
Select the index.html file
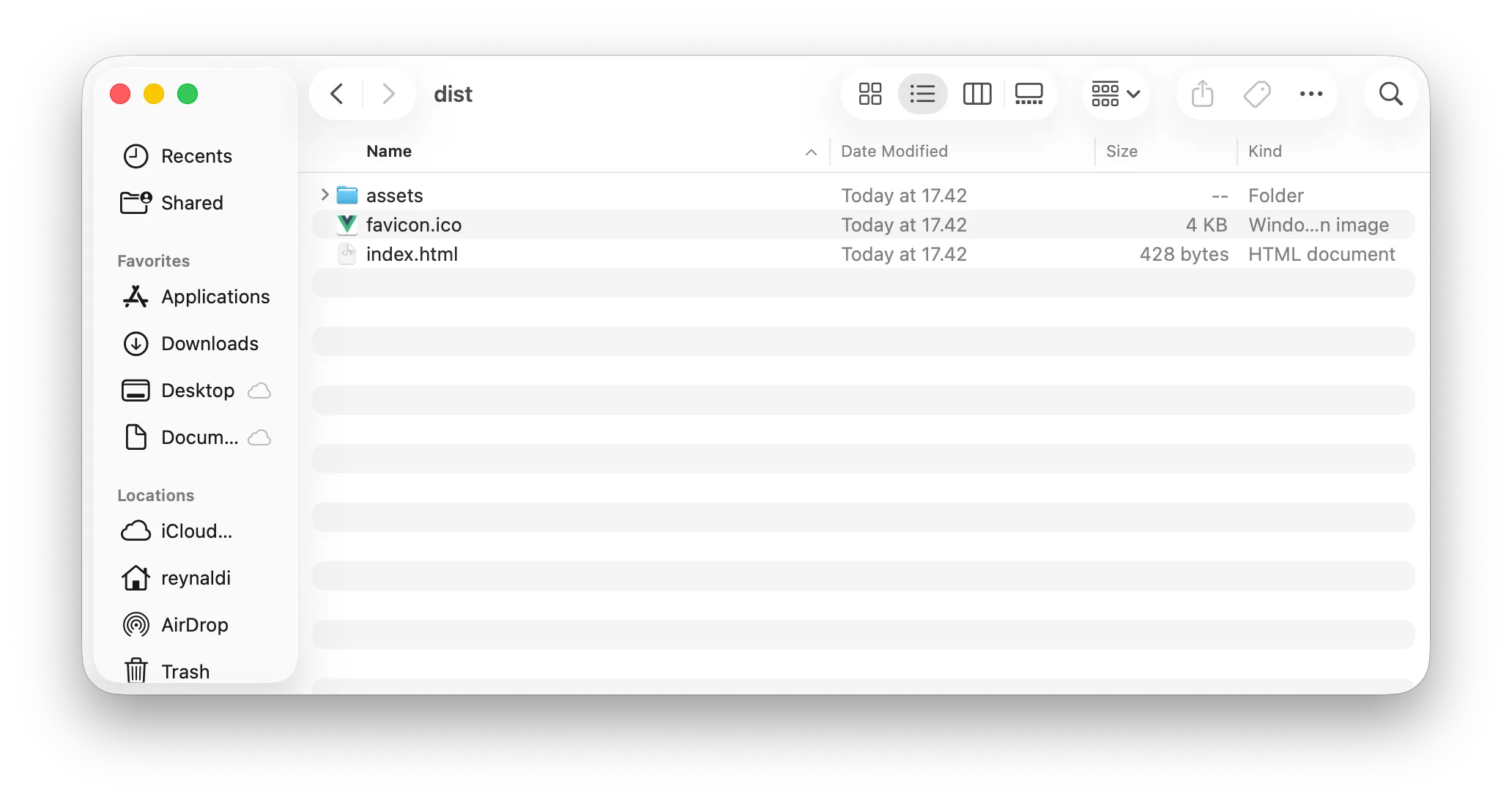(412, 254)
